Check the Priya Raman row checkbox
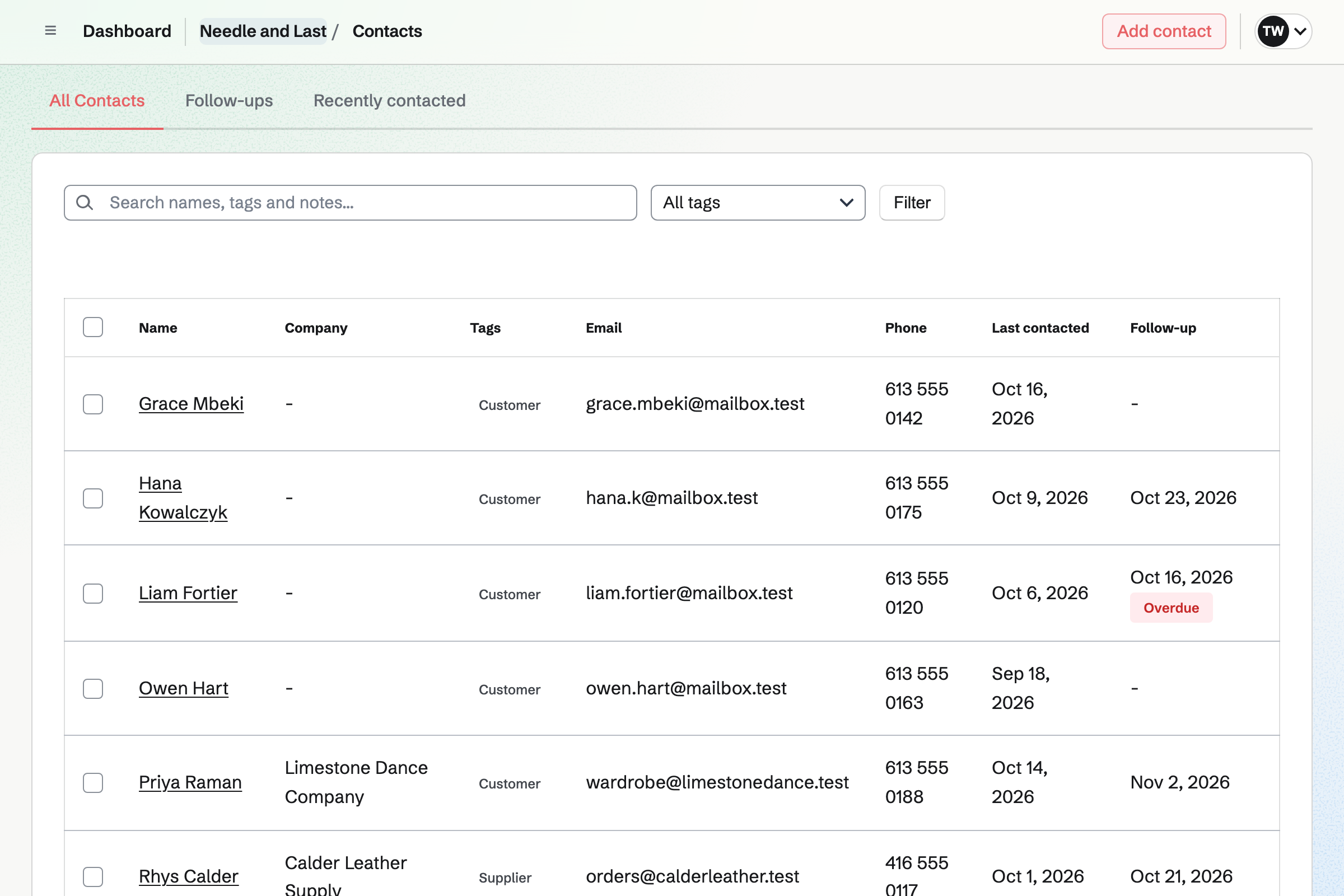 (92, 782)
